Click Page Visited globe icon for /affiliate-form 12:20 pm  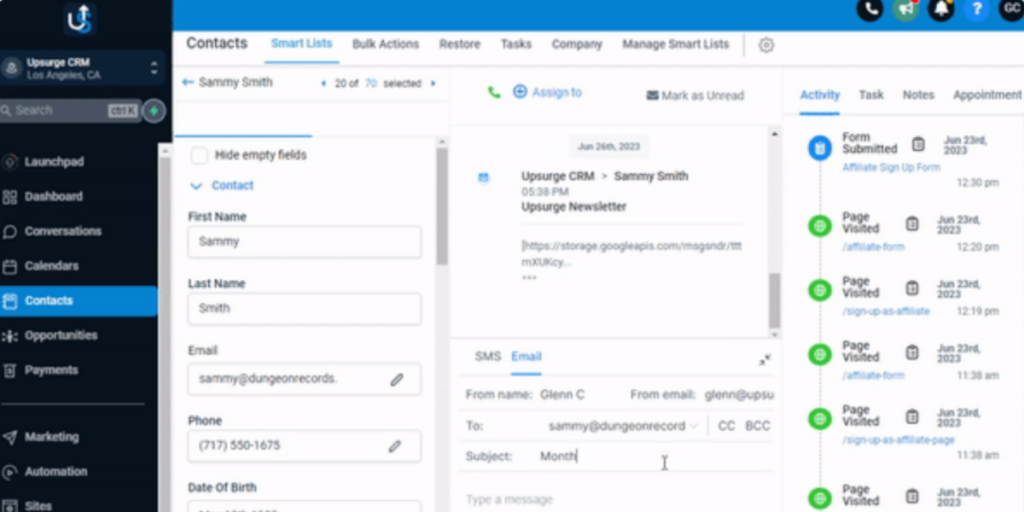pyautogui.click(x=820, y=226)
